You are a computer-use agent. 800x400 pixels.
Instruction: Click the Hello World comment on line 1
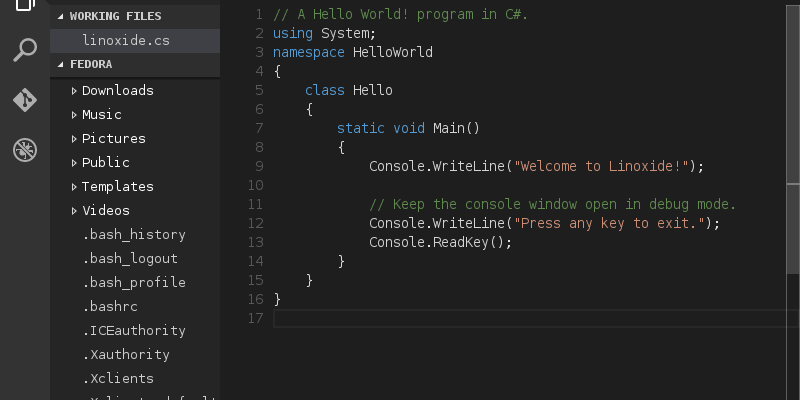pos(401,15)
